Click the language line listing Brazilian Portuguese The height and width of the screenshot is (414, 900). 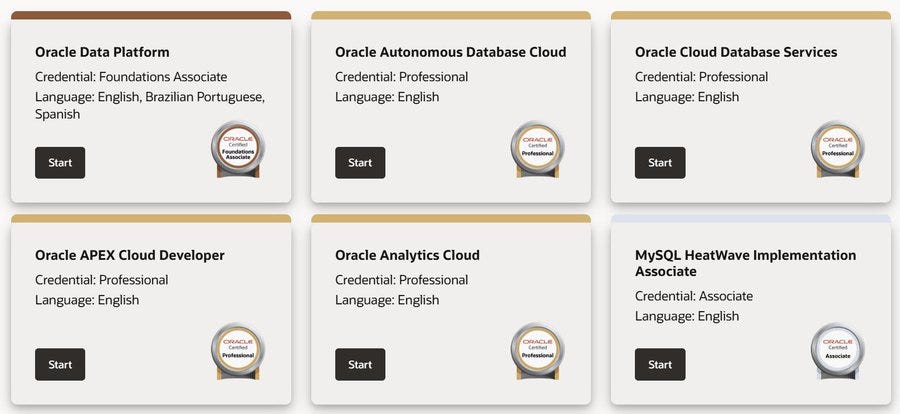pos(150,106)
